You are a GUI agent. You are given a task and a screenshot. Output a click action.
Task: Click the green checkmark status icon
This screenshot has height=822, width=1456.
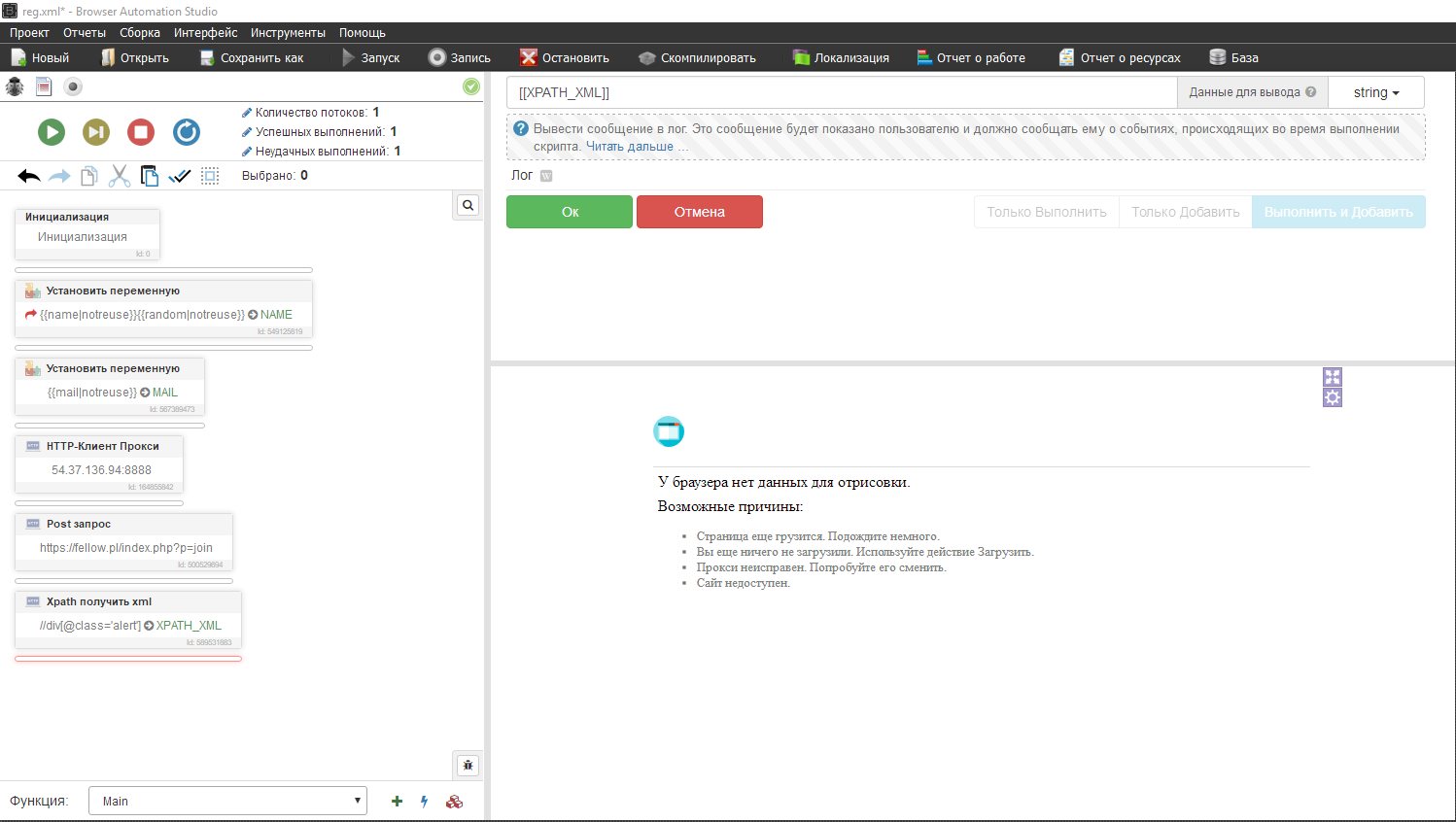471,86
